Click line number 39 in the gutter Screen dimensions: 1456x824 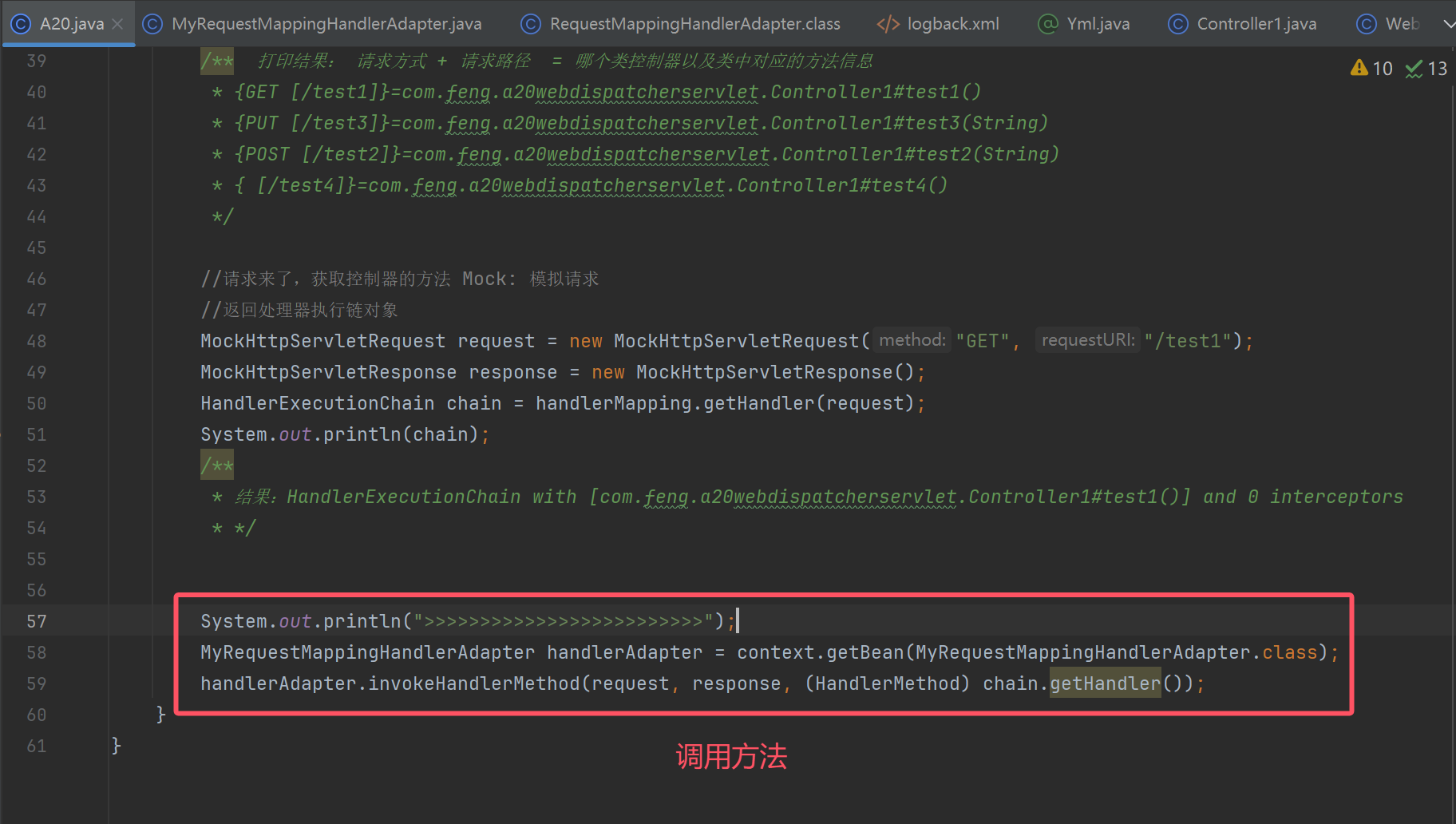tap(37, 61)
